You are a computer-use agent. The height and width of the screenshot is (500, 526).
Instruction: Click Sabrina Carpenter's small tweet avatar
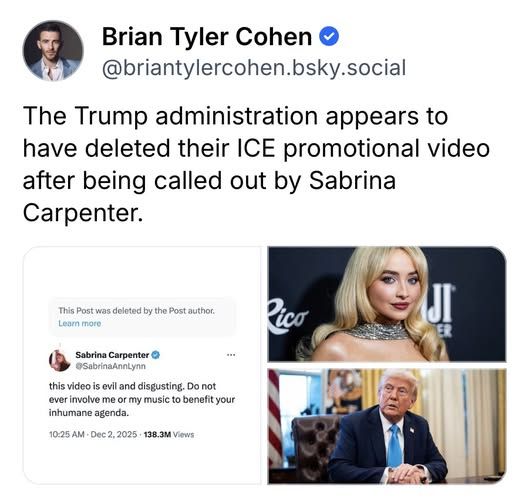click(x=60, y=360)
